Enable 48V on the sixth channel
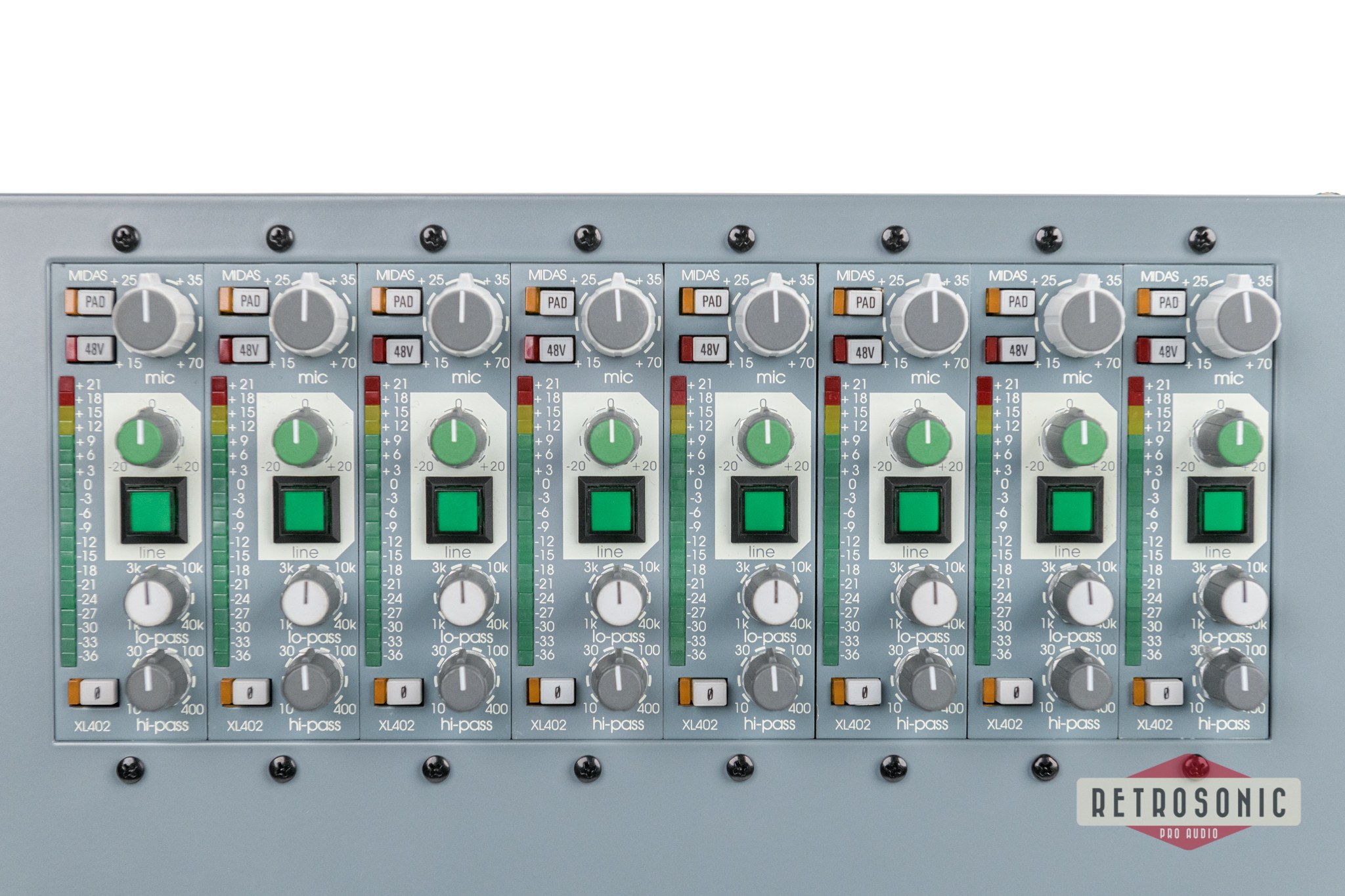The image size is (1345, 896). (x=858, y=350)
